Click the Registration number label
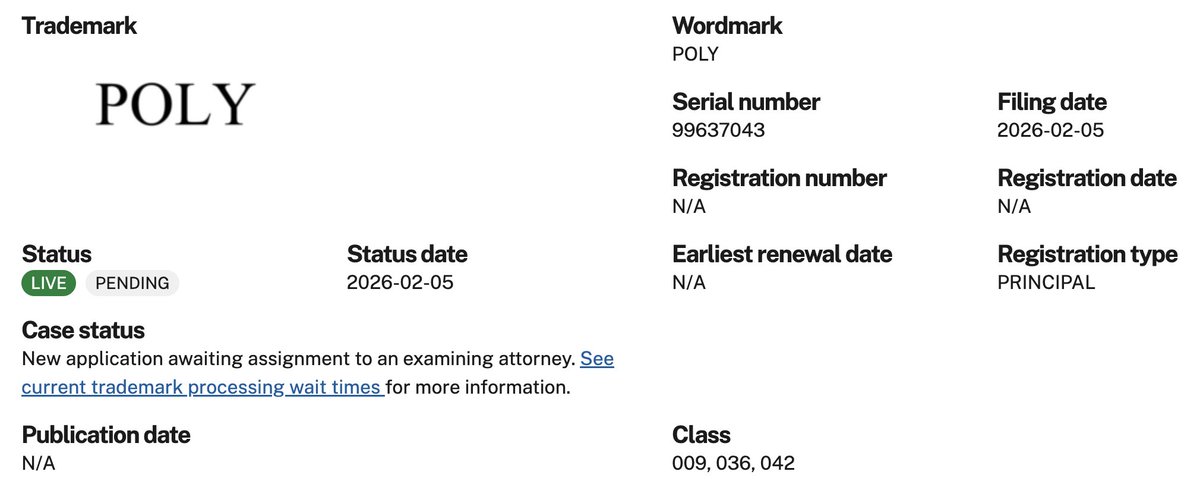 point(779,178)
